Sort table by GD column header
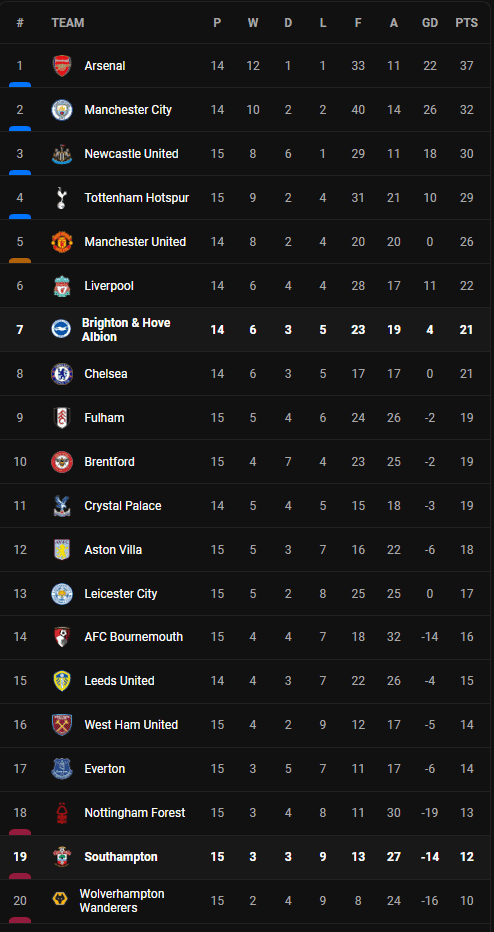The image size is (494, 932). click(430, 23)
